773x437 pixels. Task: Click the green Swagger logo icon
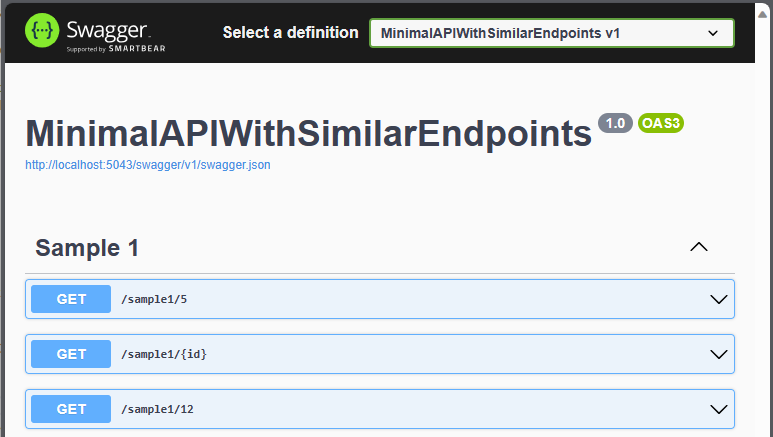[43, 32]
